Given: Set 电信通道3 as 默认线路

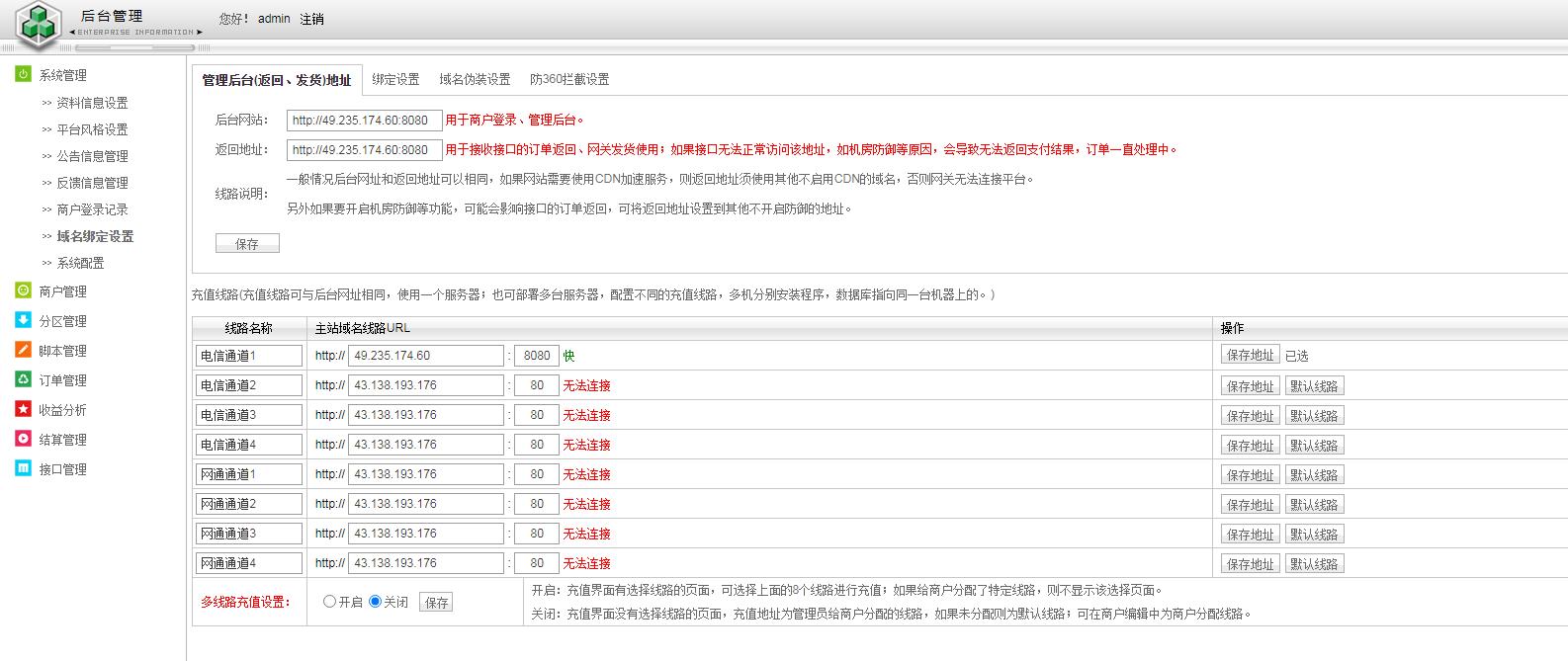Looking at the screenshot, I should (1314, 416).
